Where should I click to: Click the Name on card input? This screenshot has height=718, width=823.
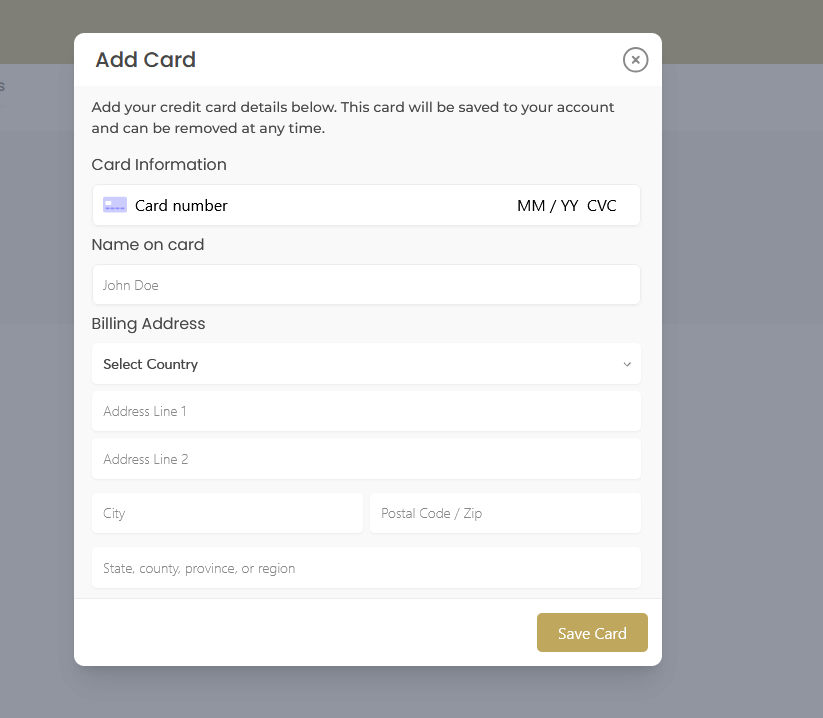point(366,284)
